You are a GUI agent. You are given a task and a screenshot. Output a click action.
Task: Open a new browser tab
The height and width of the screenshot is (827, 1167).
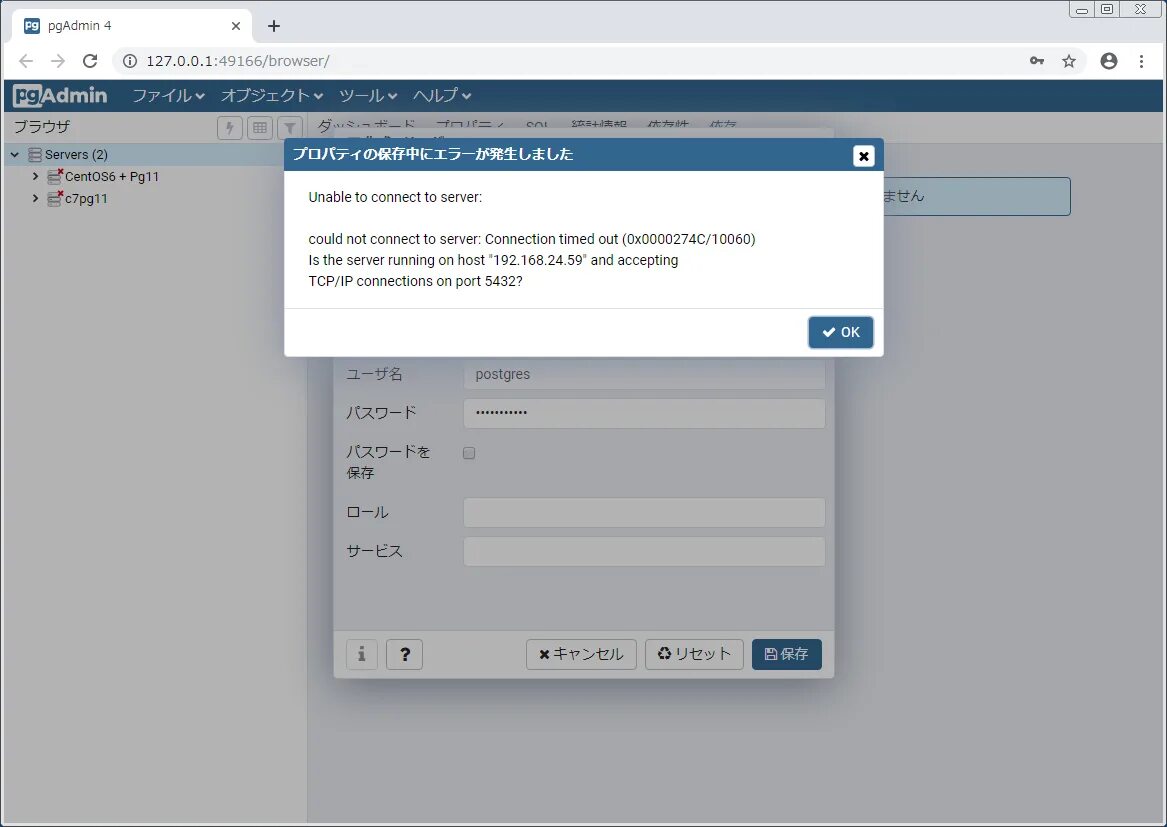(x=274, y=26)
